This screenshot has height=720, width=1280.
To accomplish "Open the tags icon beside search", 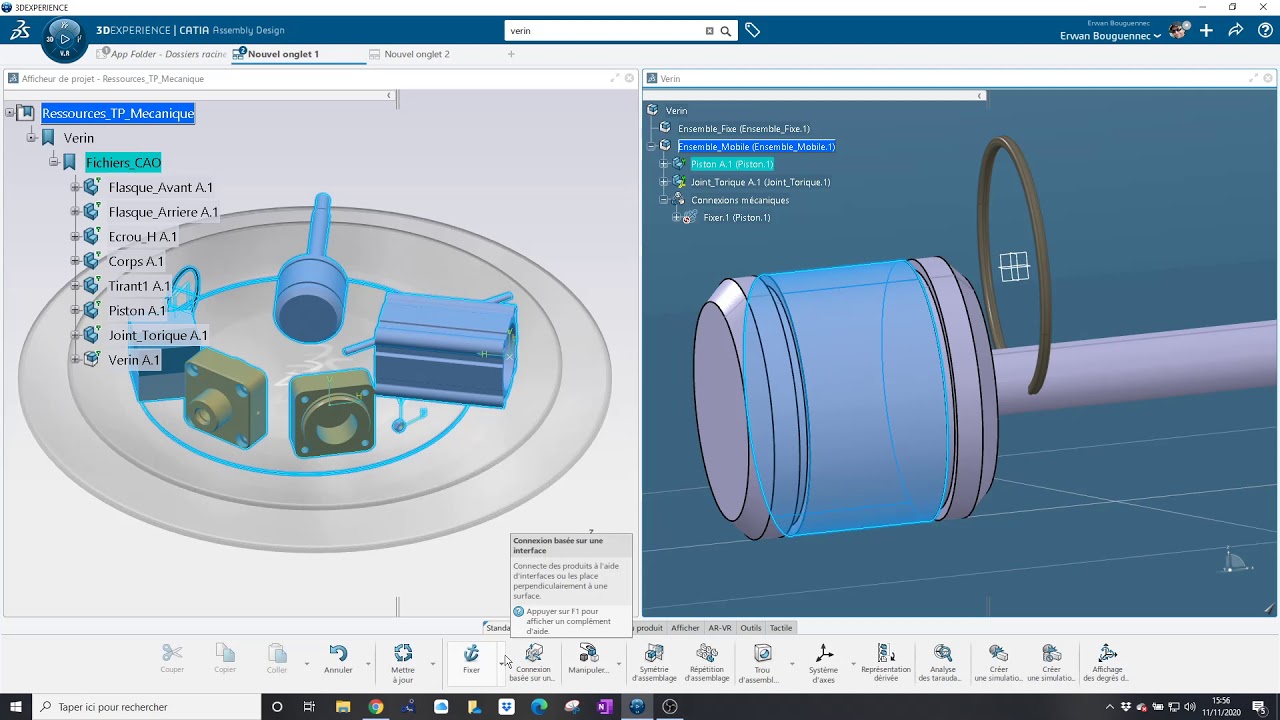I will click(753, 31).
